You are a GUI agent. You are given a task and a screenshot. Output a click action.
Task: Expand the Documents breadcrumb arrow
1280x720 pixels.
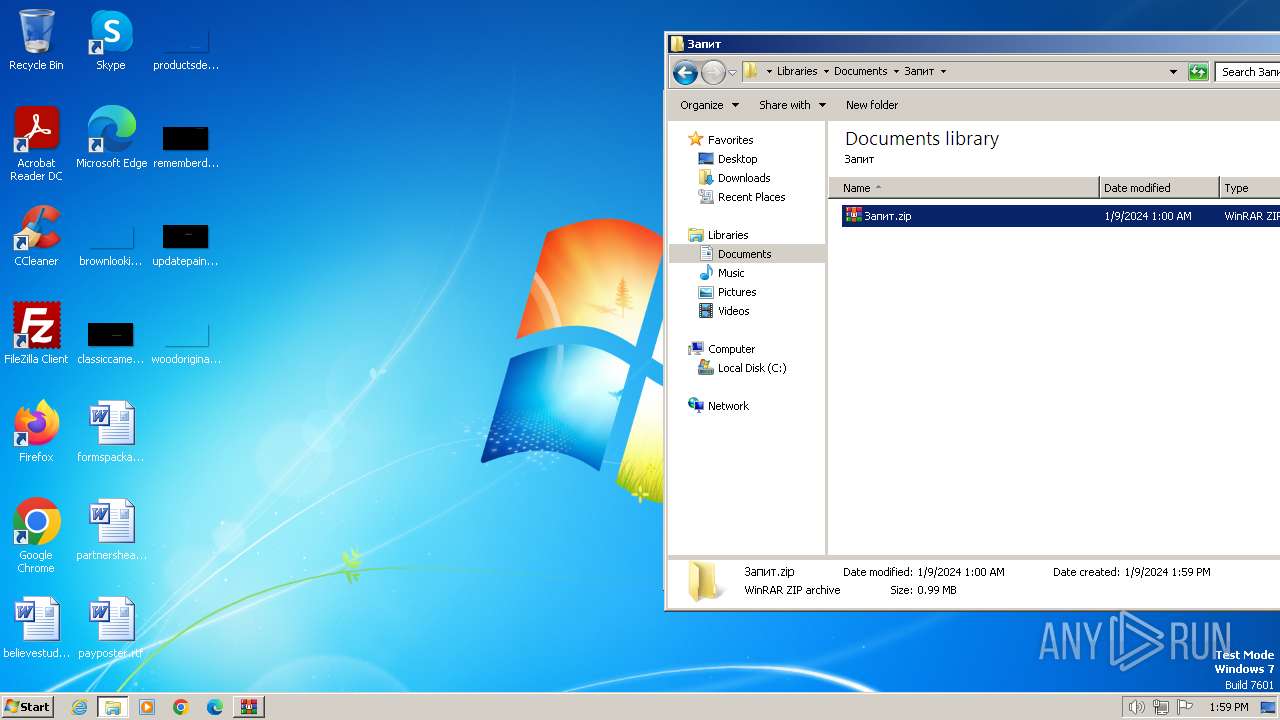coord(896,72)
